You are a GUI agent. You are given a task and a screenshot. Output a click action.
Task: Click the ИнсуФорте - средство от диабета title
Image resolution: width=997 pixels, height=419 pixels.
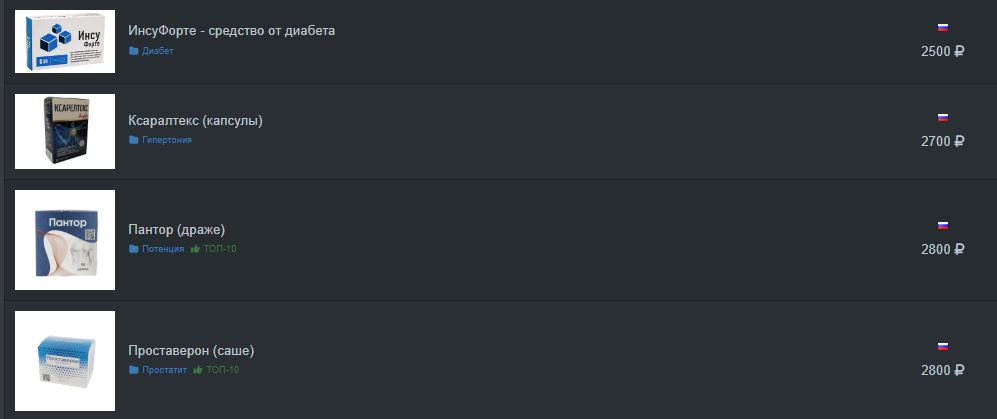pos(231,31)
